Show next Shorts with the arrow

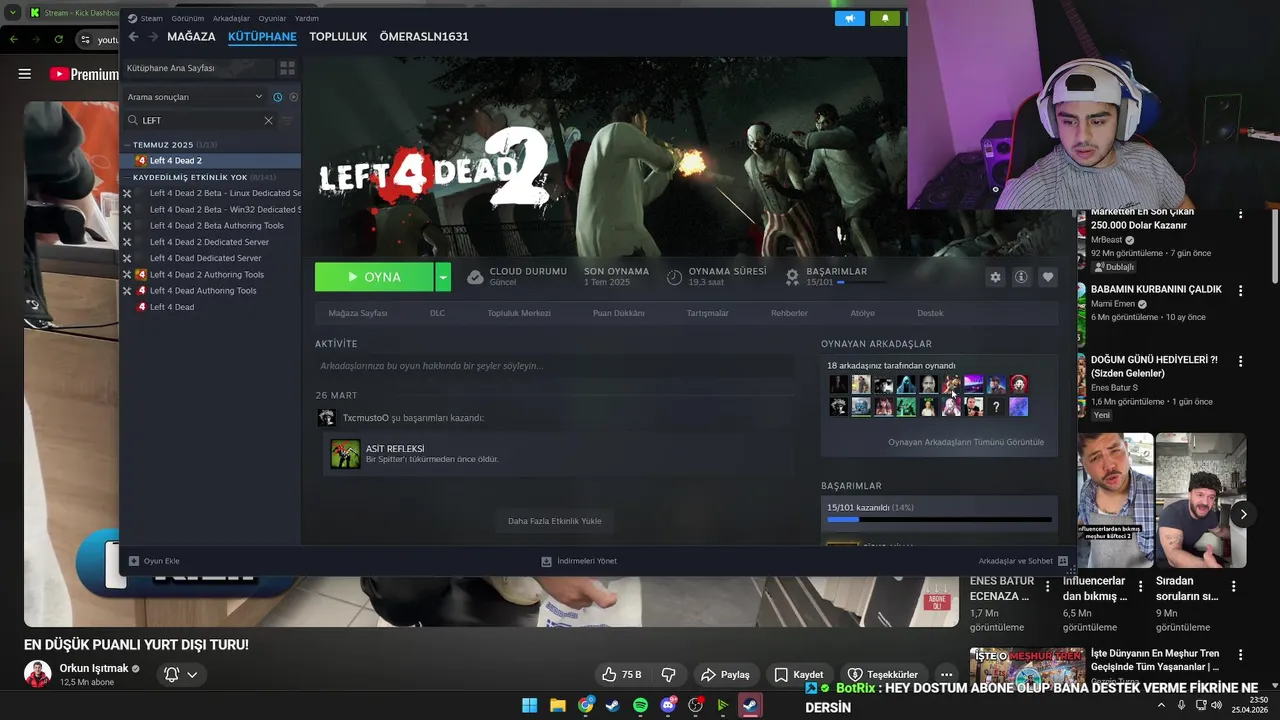(x=1243, y=514)
